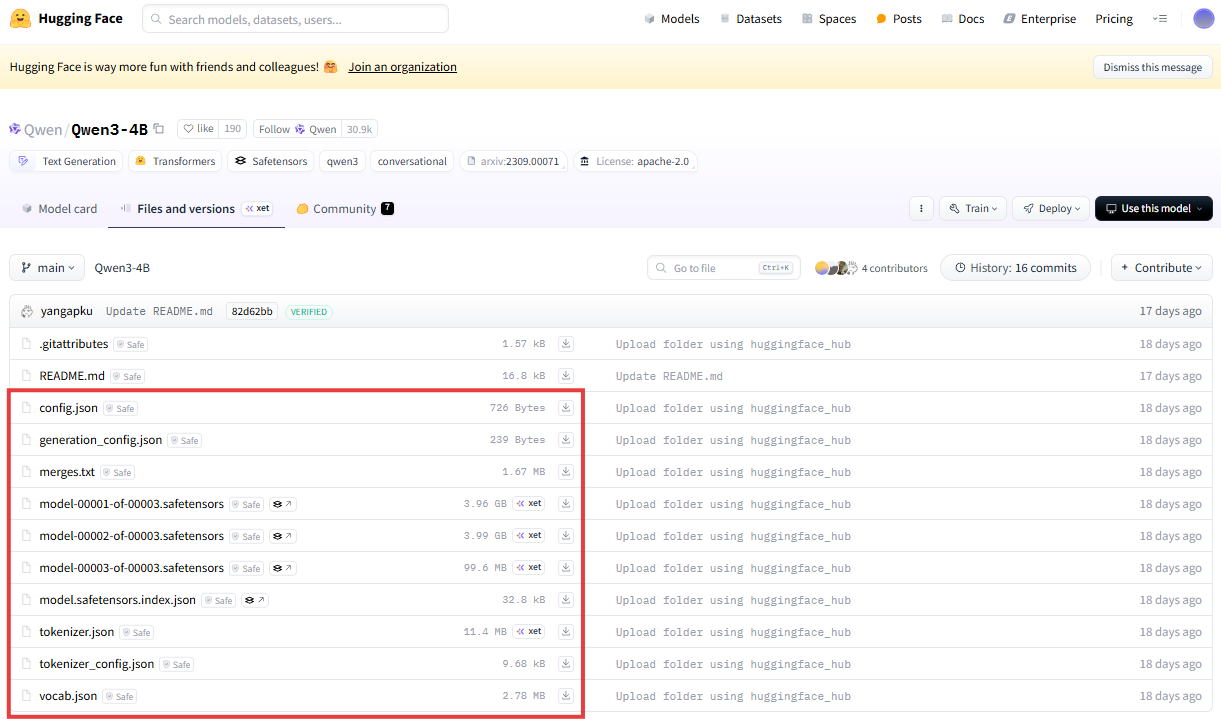The image size is (1221, 719).
Task: Click the arxiv:2309.00071 tag
Action: tap(513, 161)
